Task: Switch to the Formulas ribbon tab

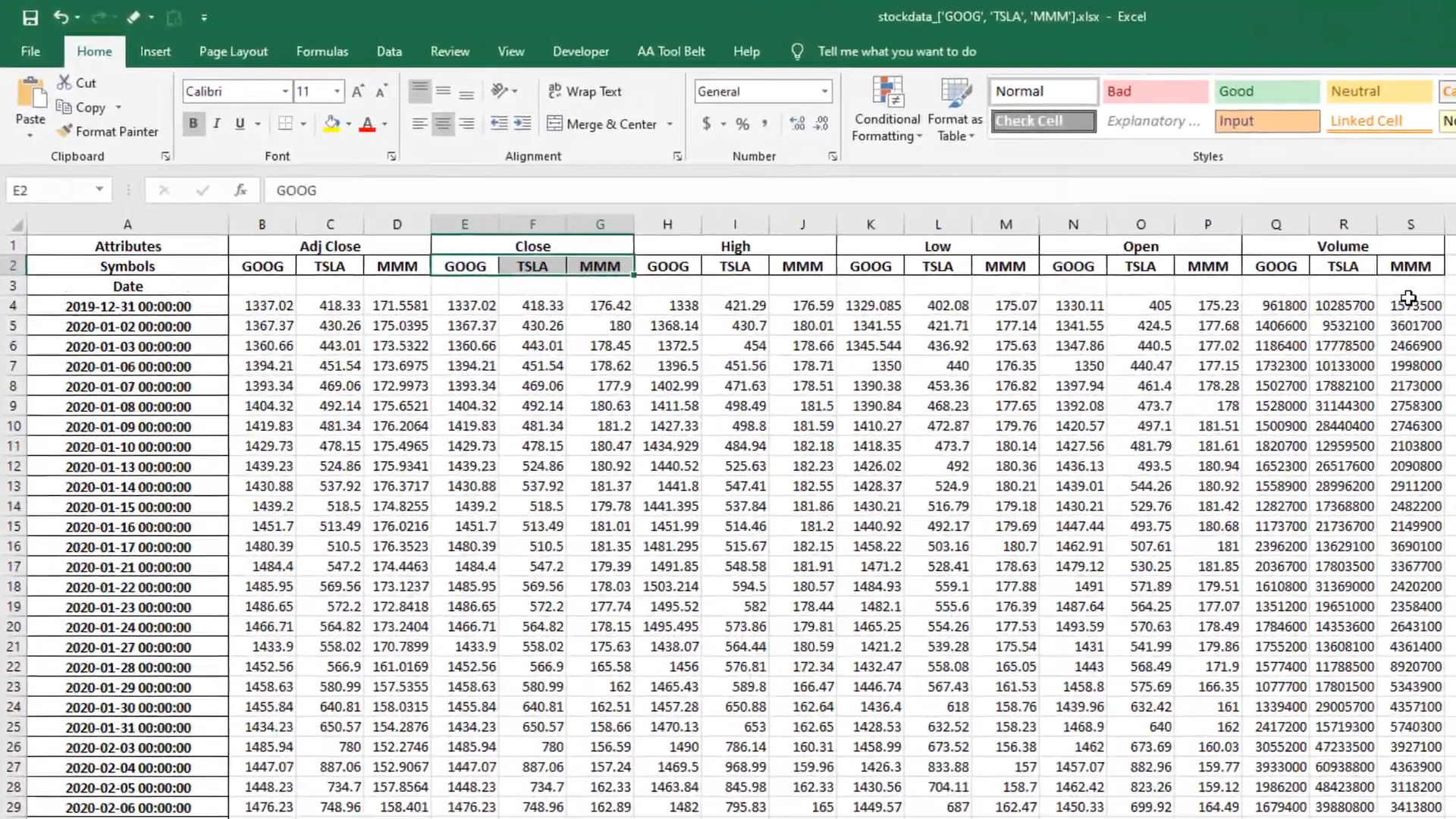Action: pyautogui.click(x=322, y=51)
